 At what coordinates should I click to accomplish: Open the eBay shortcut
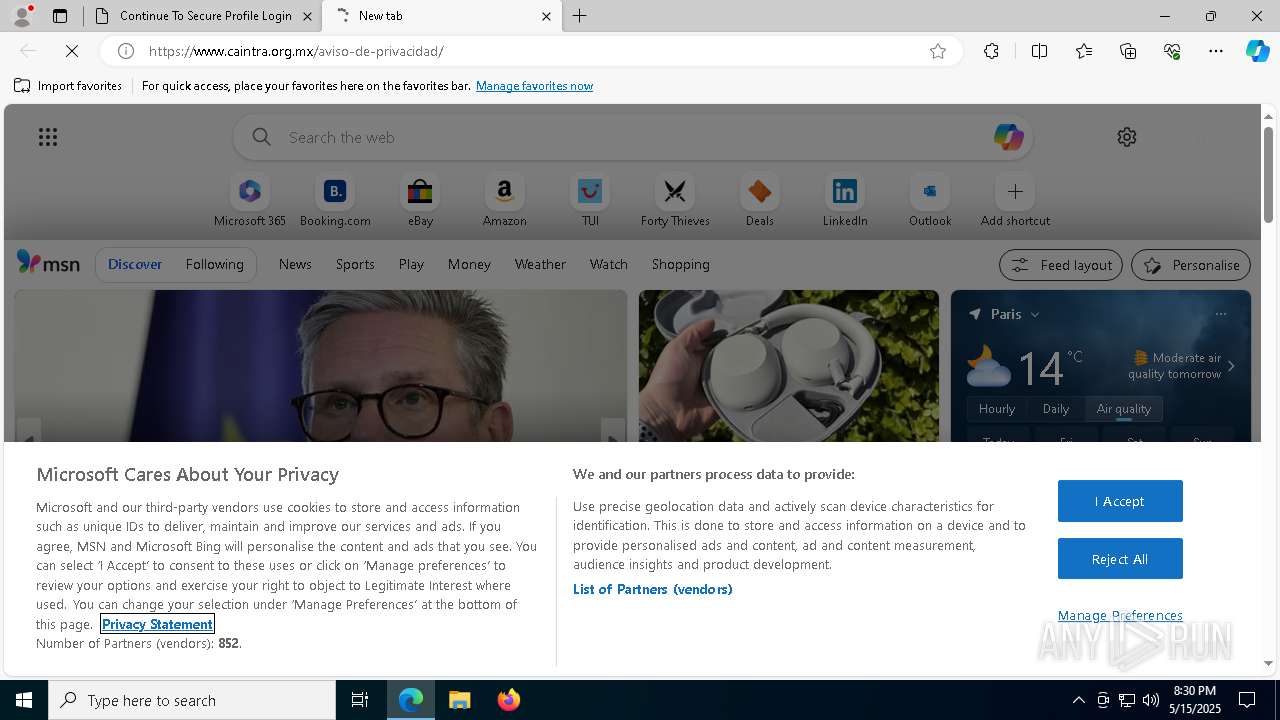pyautogui.click(x=420, y=201)
